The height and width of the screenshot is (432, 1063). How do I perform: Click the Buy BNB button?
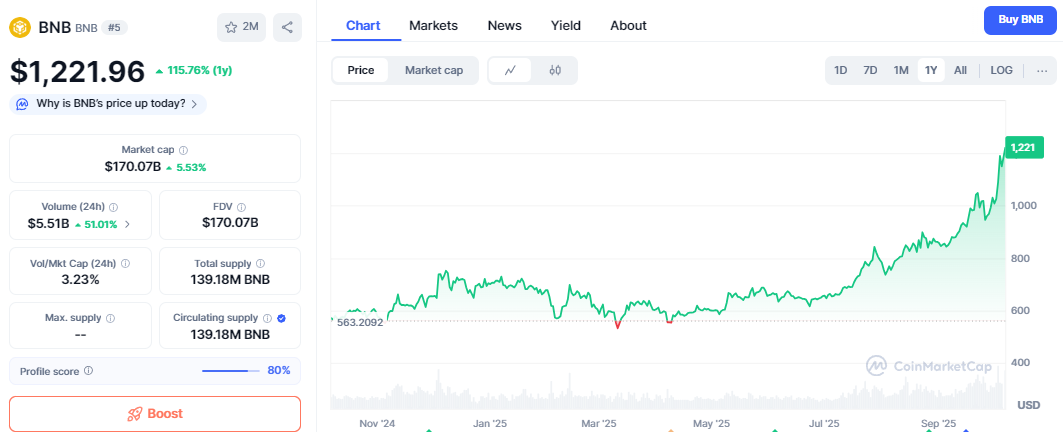pyautogui.click(x=1020, y=20)
